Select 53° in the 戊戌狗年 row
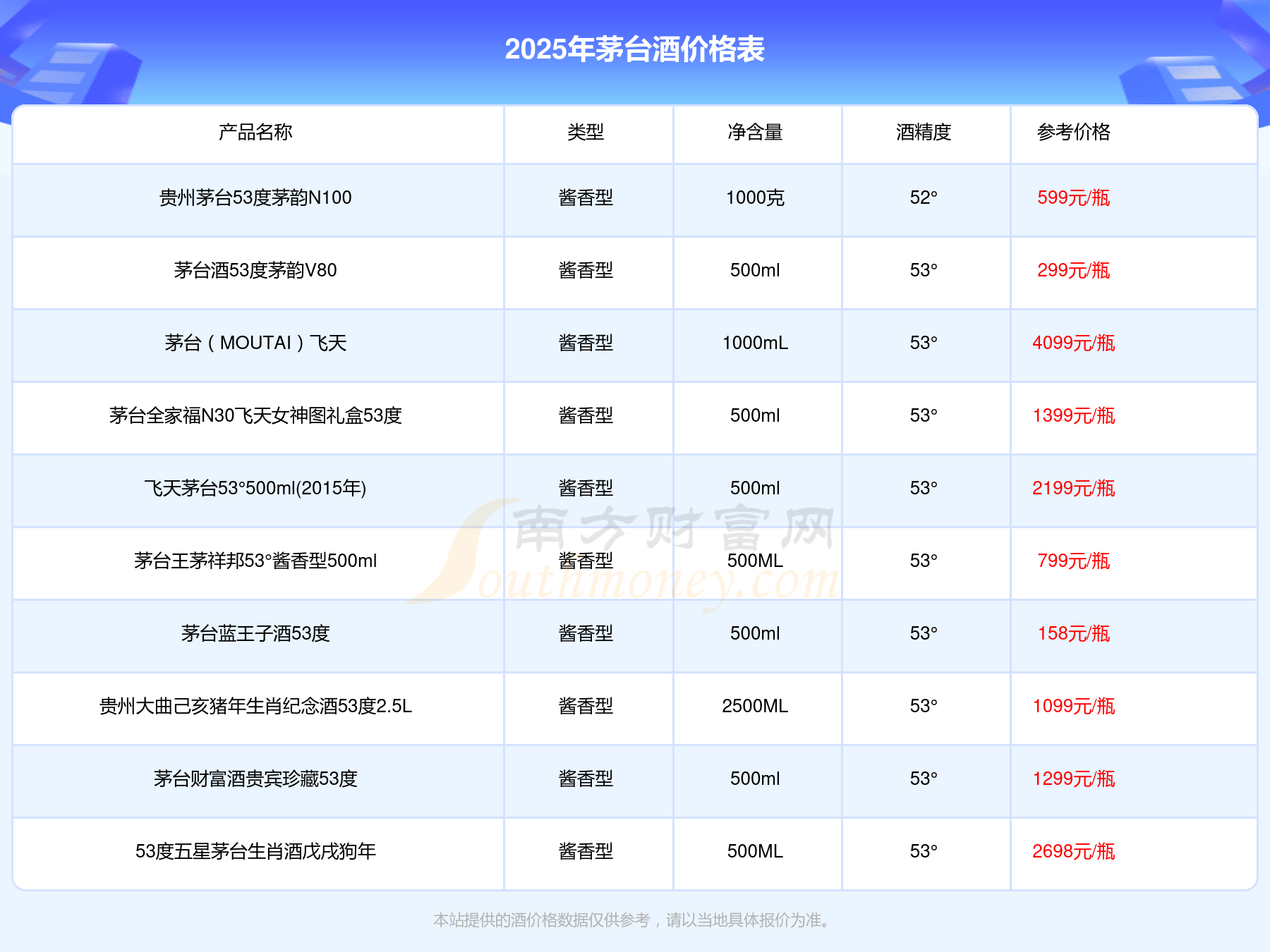Screen dimensions: 1270x952 [x=924, y=851]
